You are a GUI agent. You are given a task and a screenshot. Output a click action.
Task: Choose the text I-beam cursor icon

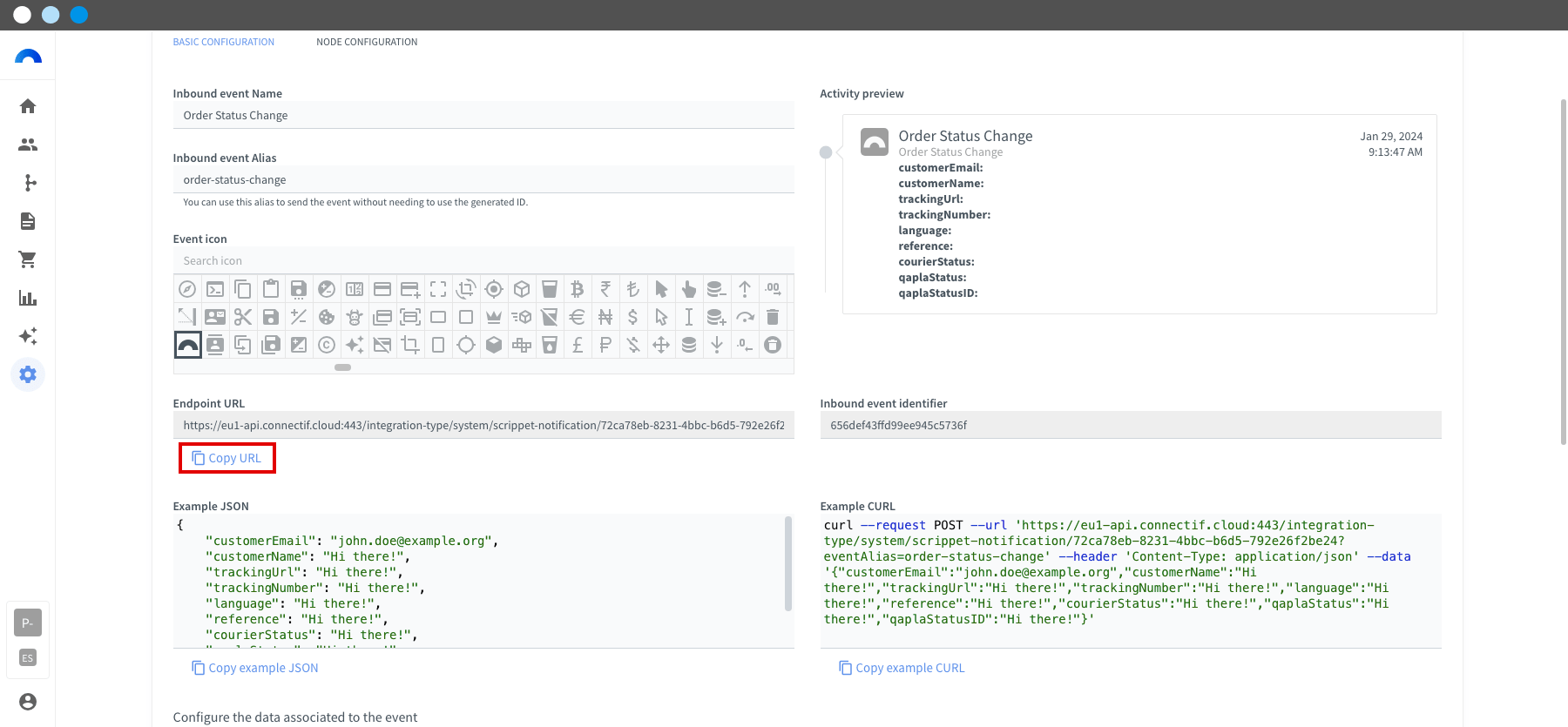pos(689,317)
